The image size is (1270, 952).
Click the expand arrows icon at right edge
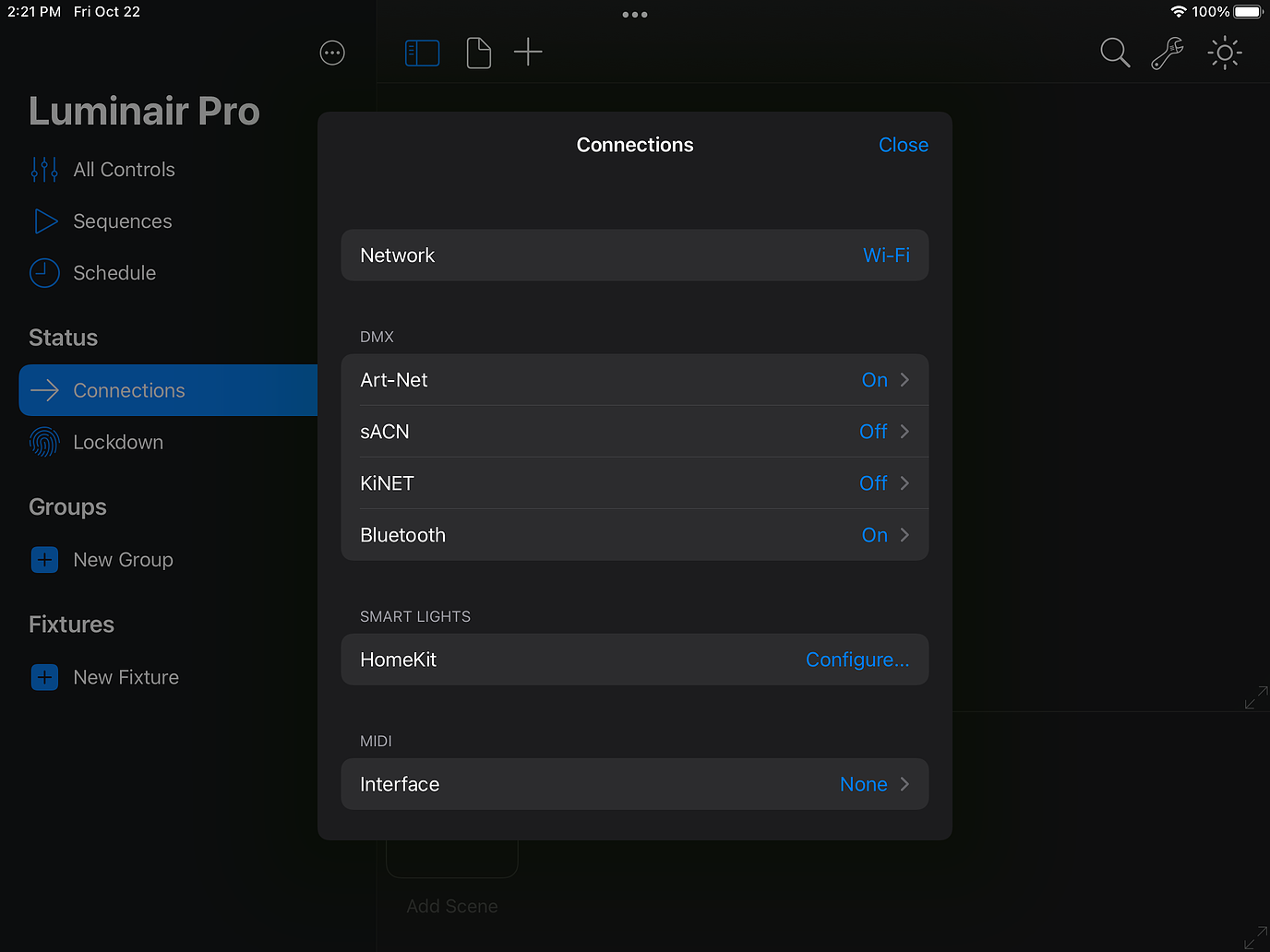[x=1255, y=697]
